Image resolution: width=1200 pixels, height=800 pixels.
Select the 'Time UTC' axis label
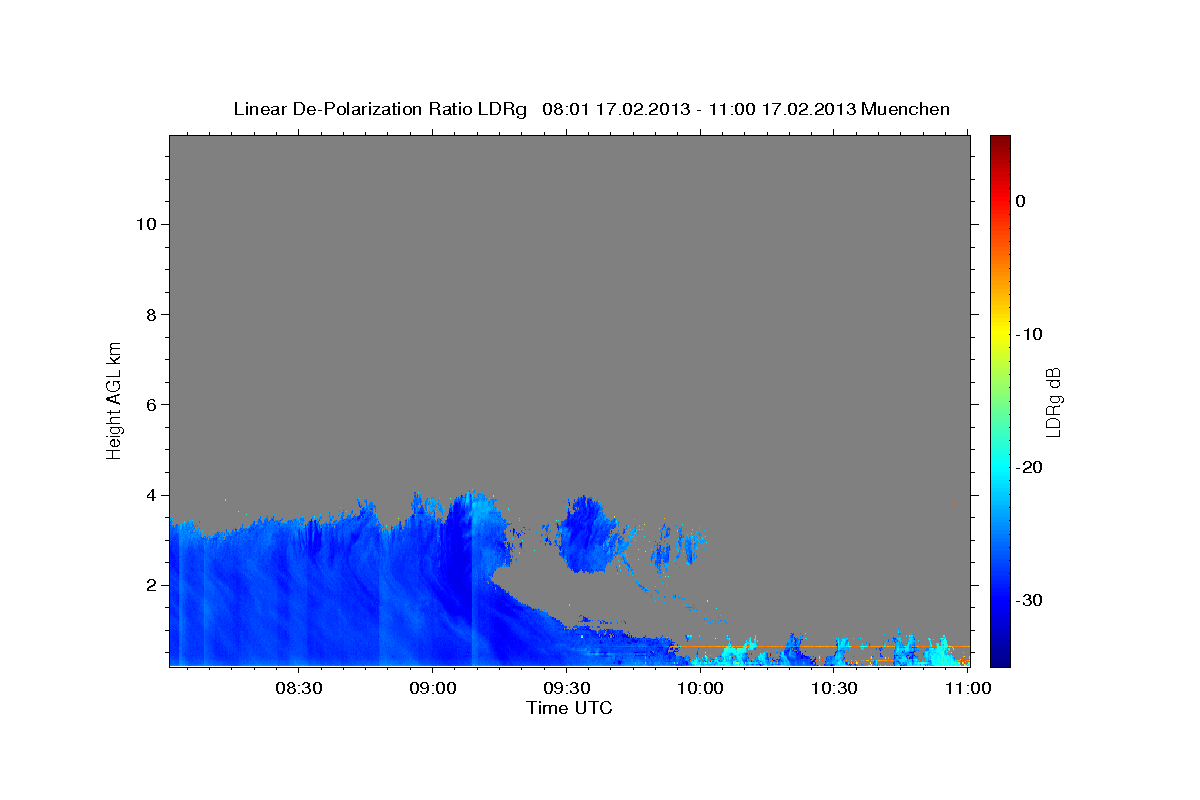(x=569, y=708)
